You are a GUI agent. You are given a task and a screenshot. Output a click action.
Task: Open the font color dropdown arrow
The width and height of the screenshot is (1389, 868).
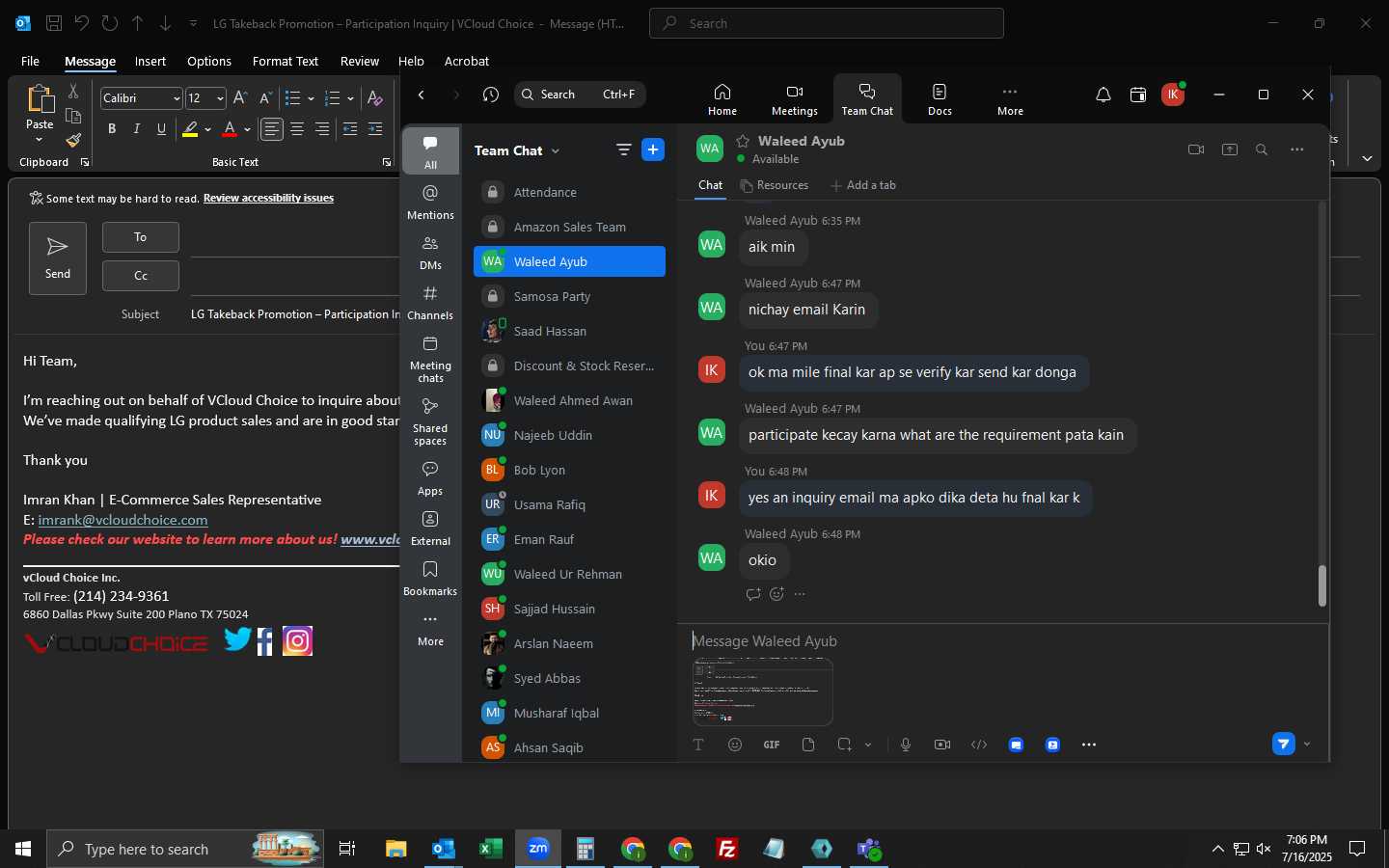tap(247, 129)
